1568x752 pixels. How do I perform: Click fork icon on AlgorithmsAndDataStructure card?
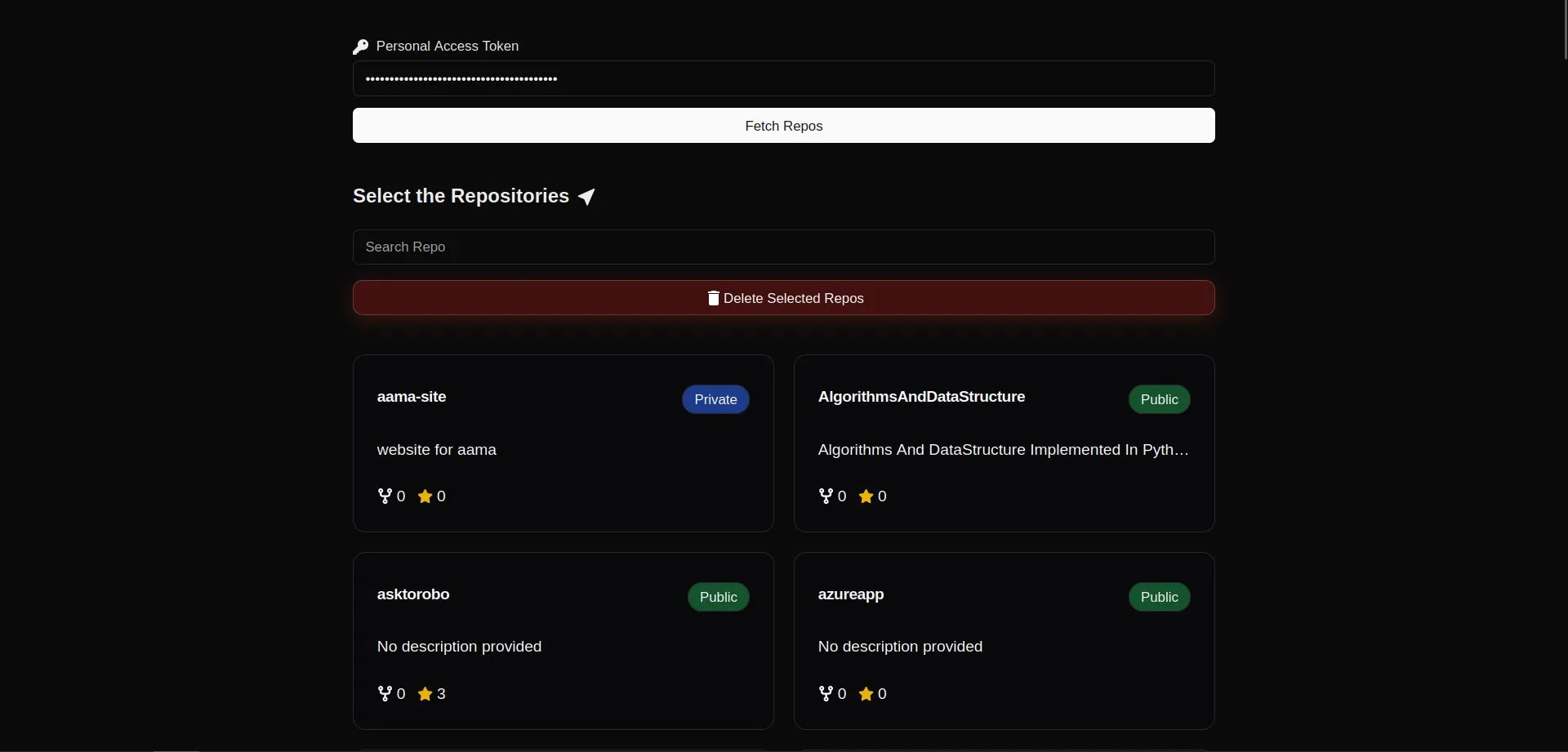pyautogui.click(x=826, y=496)
